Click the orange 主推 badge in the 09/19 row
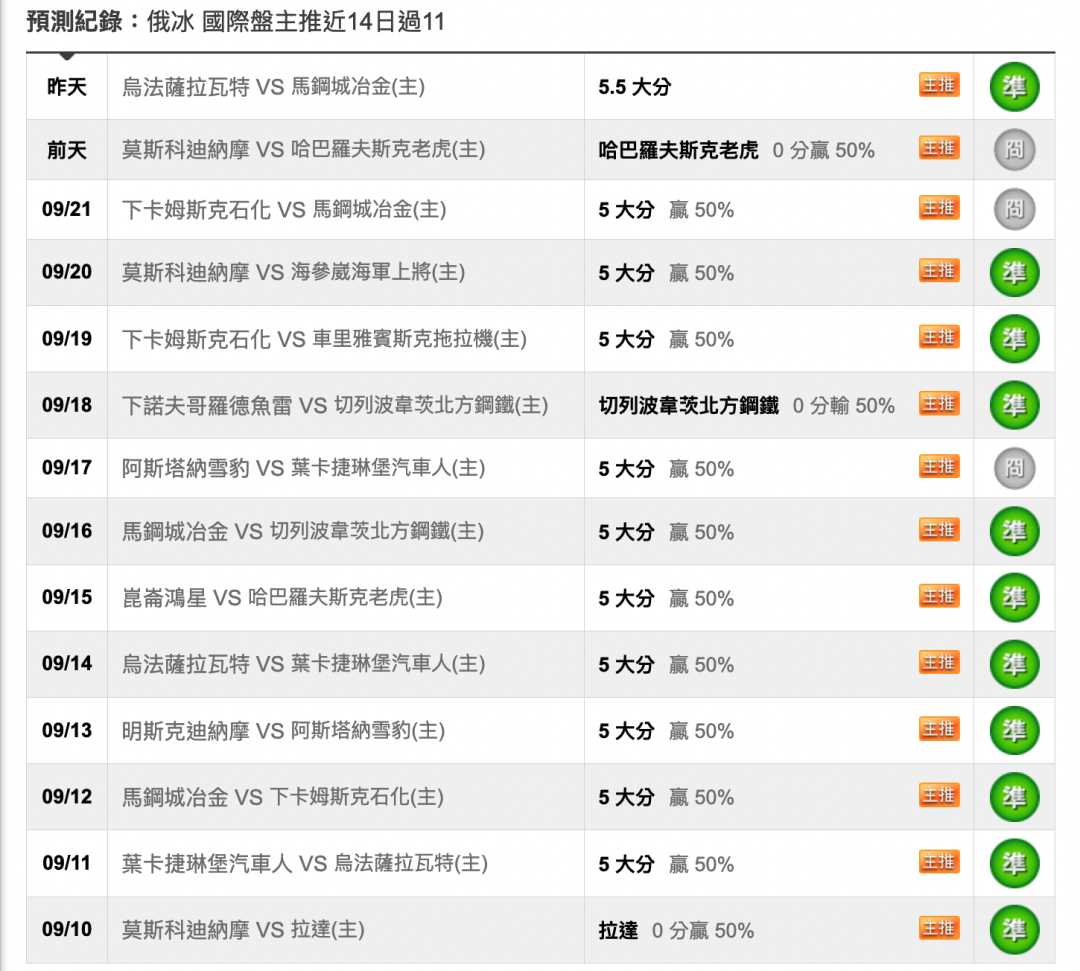 939,337
